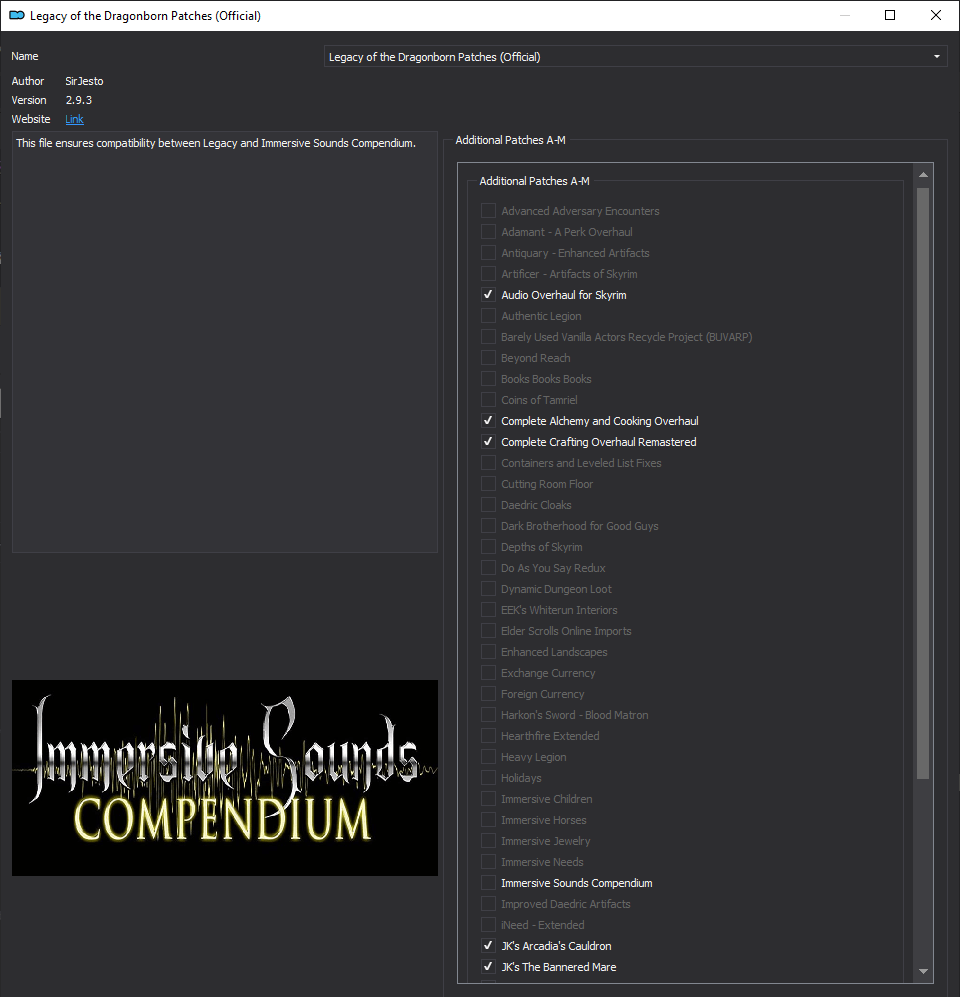
Task: Uncheck JK's The Bannered Mare patch
Action: click(x=488, y=966)
